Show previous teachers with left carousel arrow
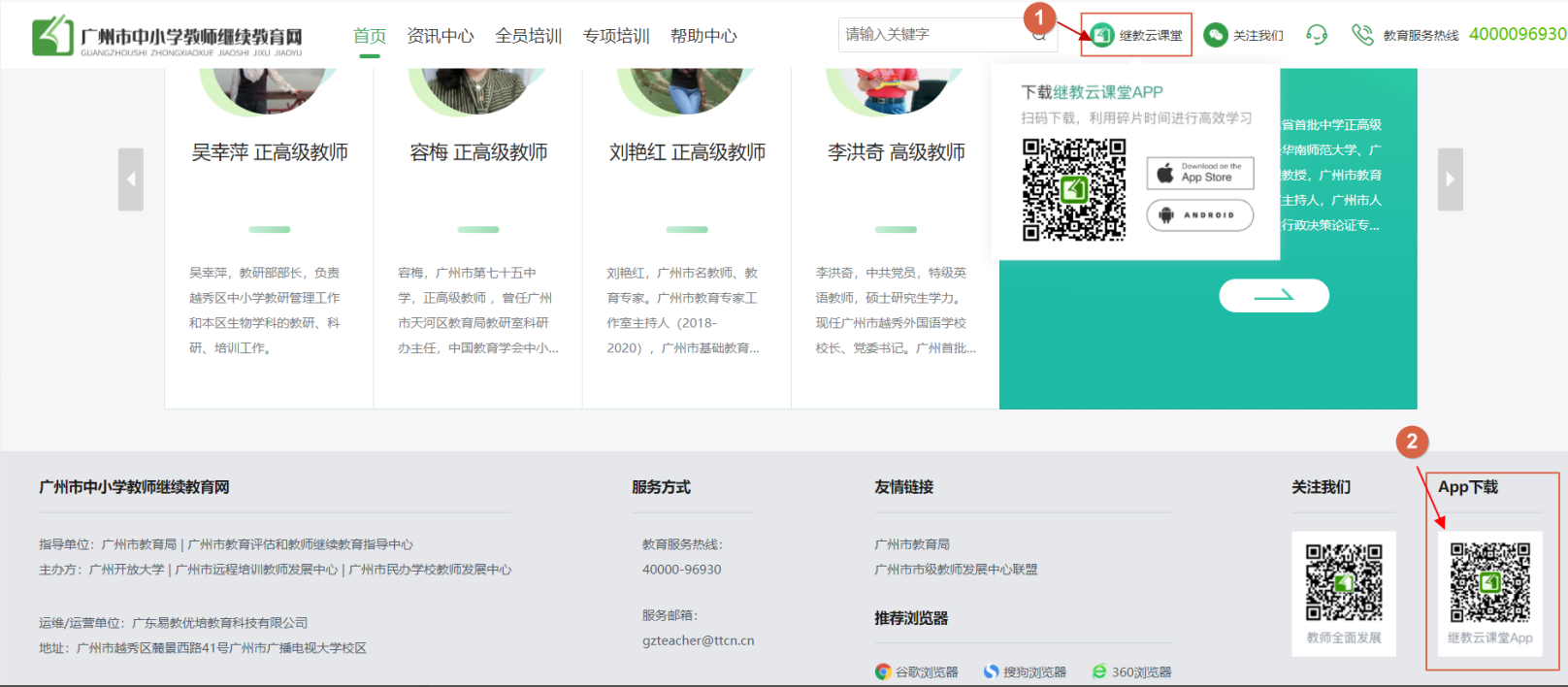 coord(131,180)
